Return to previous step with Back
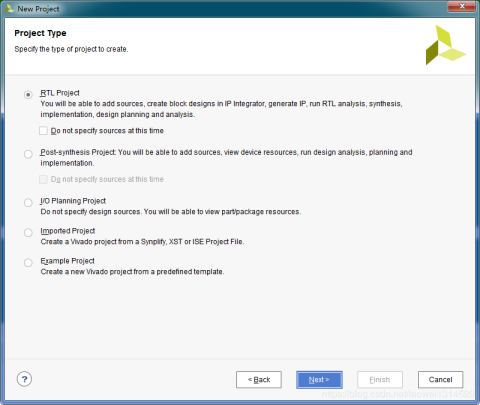 [259, 380]
